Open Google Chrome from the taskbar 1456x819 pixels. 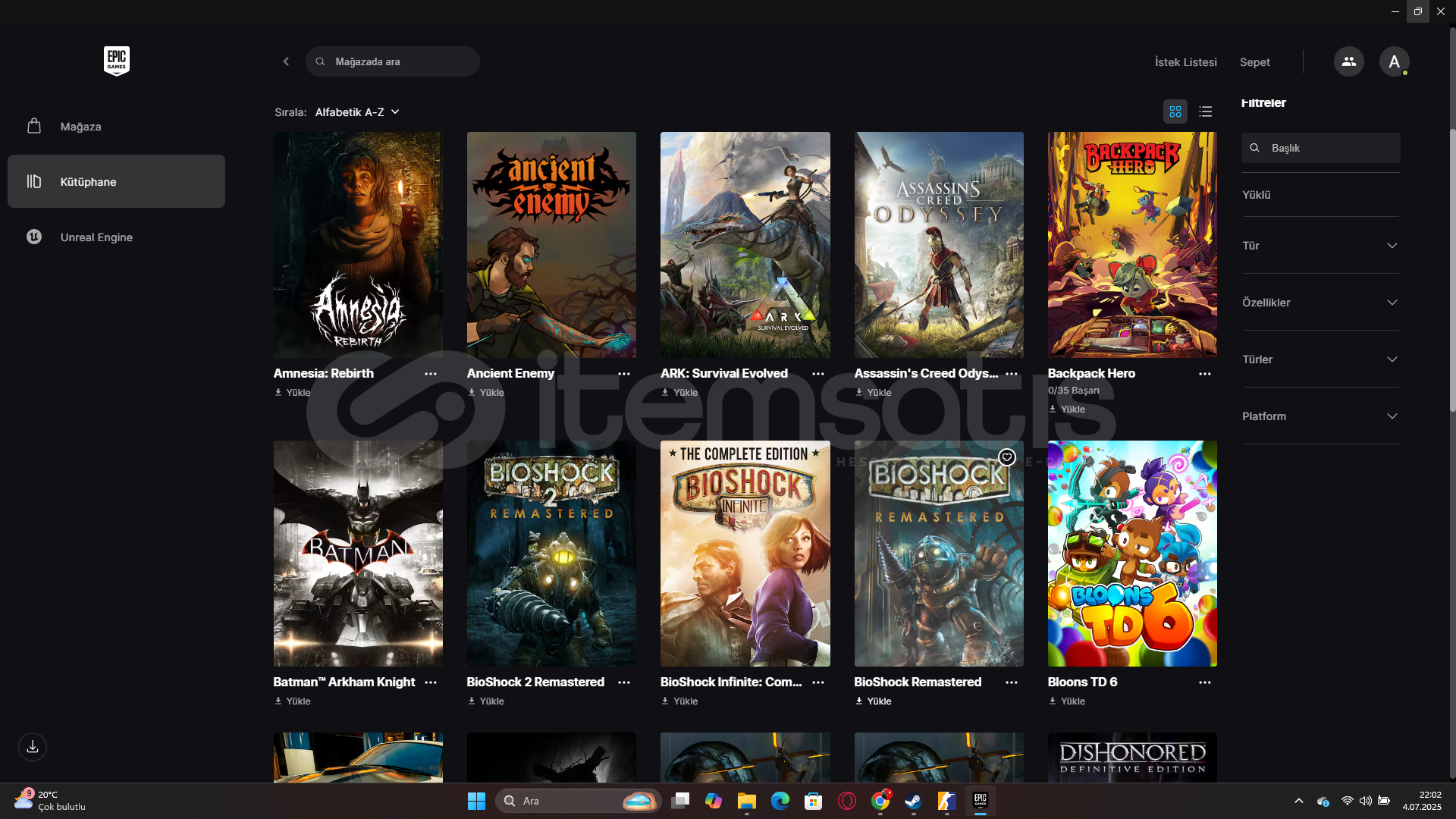(880, 801)
